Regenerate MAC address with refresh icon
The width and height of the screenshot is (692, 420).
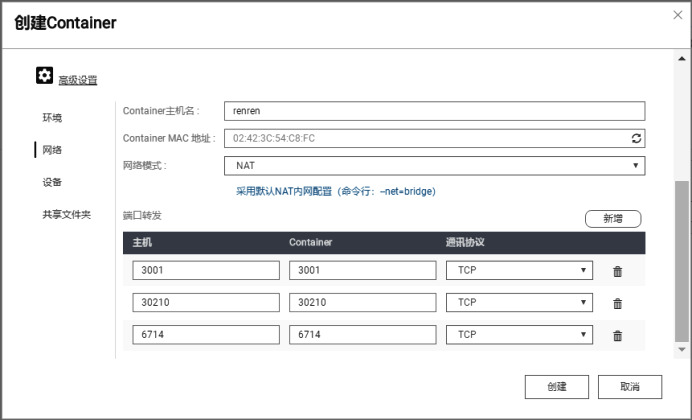point(636,139)
